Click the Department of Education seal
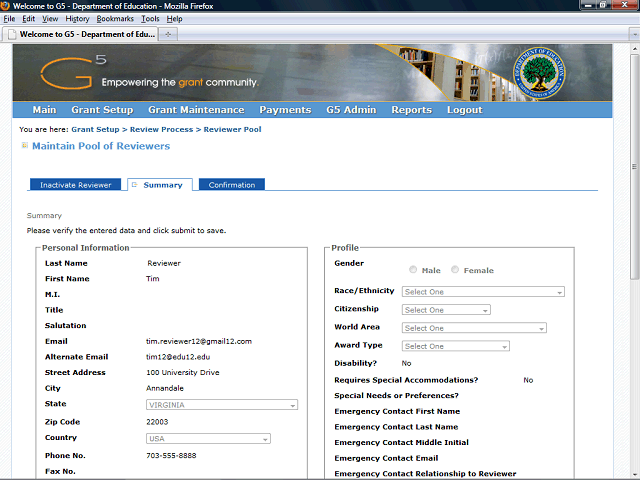640x480 pixels. click(x=539, y=73)
